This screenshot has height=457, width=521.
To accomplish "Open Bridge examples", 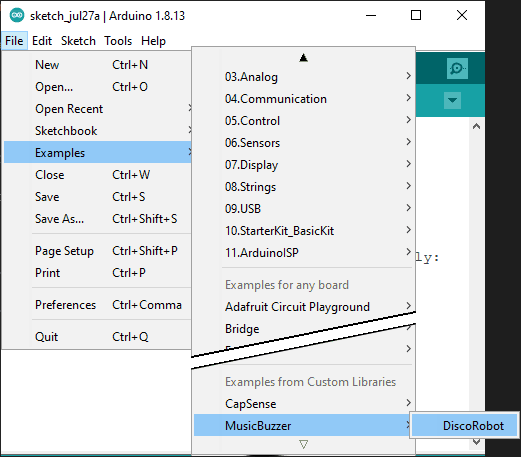I will coord(242,329).
